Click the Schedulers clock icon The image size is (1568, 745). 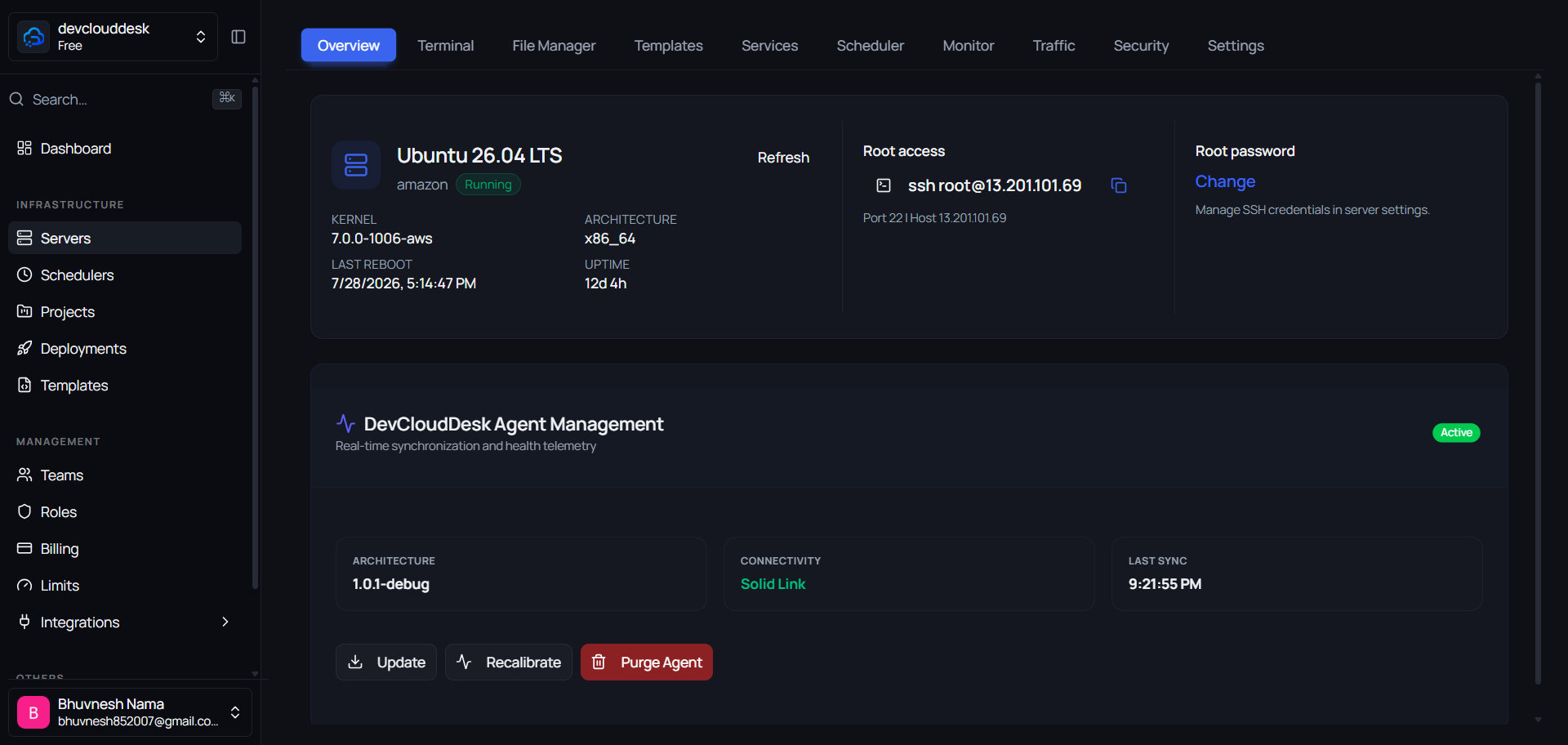pos(24,274)
